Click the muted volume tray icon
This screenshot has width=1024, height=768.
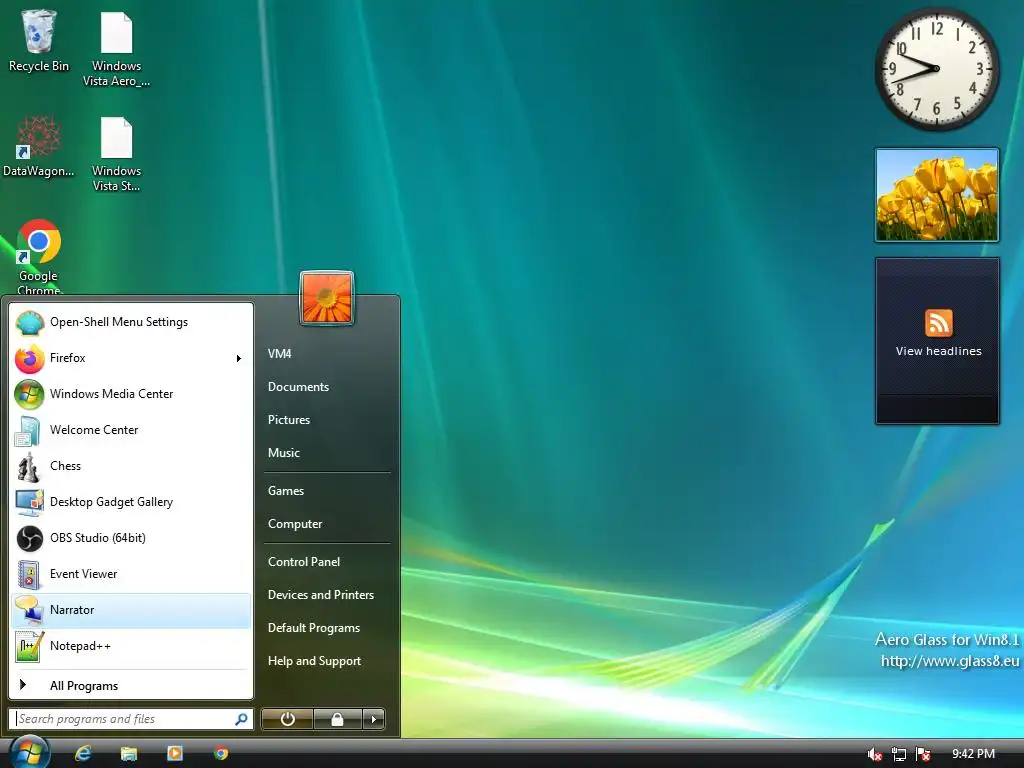(874, 754)
